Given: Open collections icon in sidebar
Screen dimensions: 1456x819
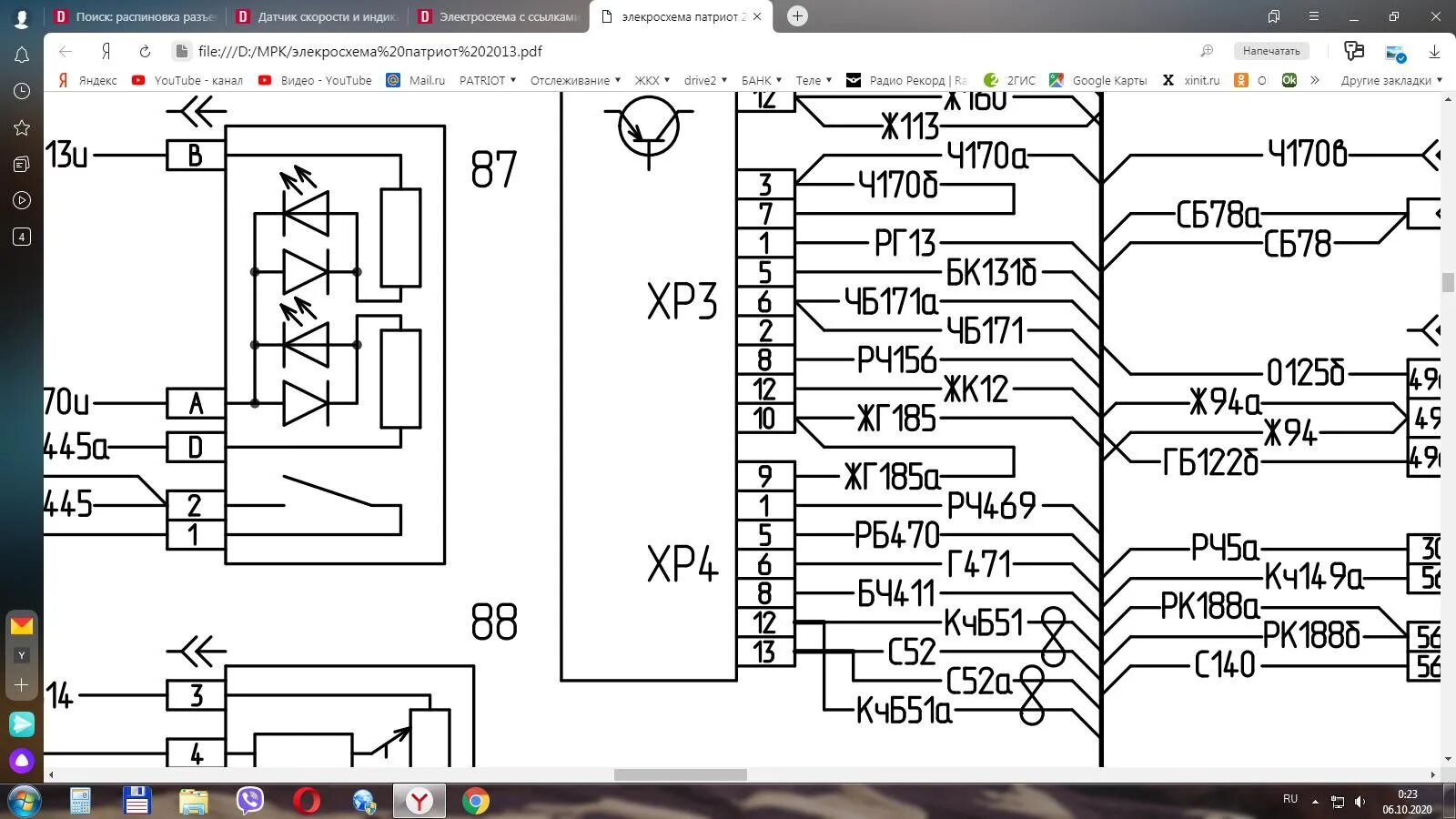Looking at the screenshot, I should tap(22, 164).
